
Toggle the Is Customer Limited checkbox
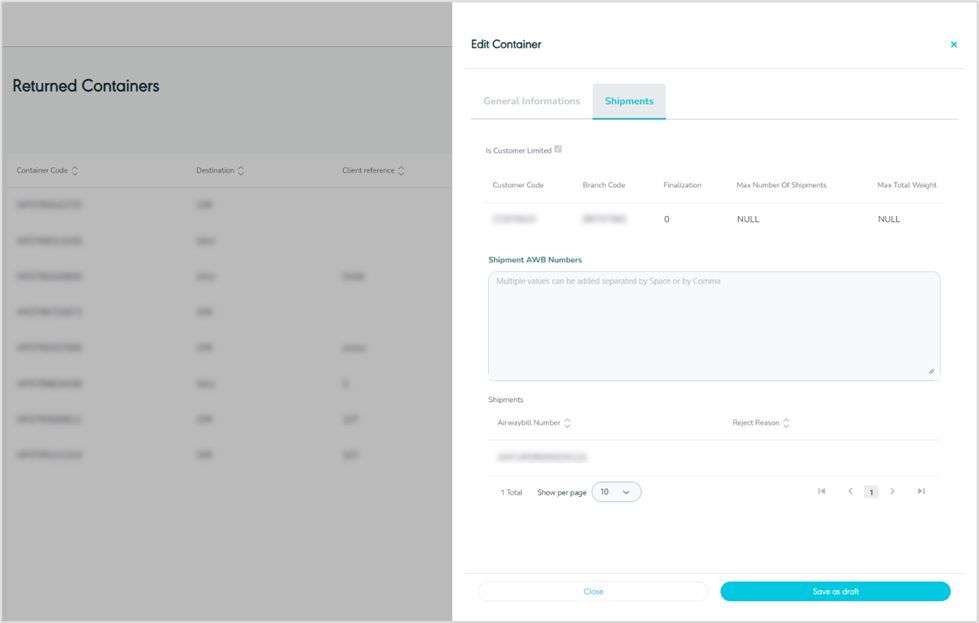point(558,150)
